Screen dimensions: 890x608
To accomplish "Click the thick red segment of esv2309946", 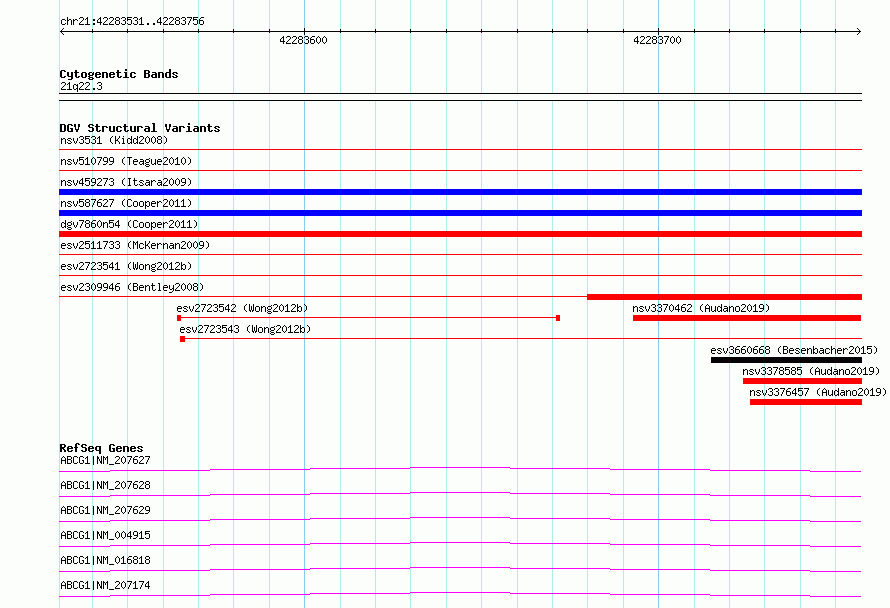I will (x=724, y=297).
